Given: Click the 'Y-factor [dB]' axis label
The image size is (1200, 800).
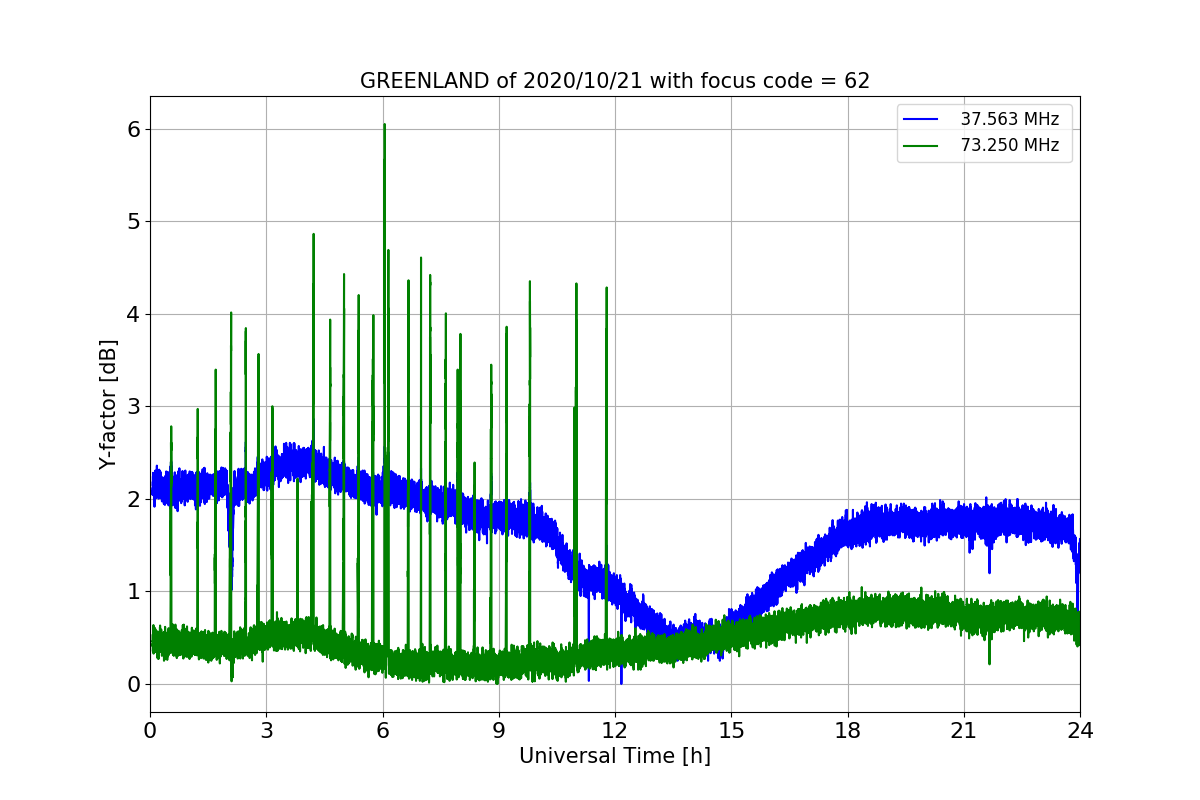Looking at the screenshot, I should pyautogui.click(x=109, y=405).
